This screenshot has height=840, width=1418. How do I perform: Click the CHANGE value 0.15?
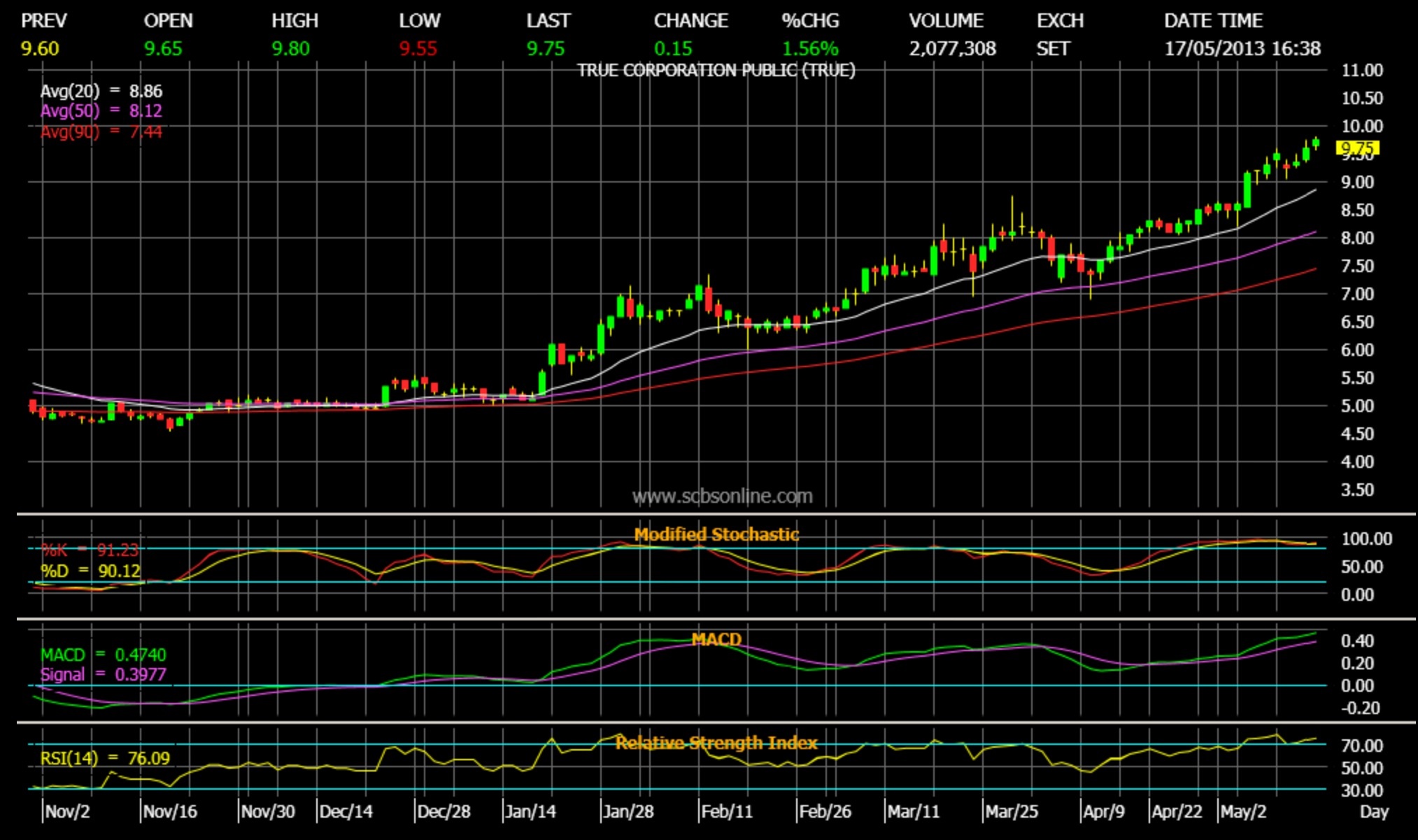tap(673, 49)
